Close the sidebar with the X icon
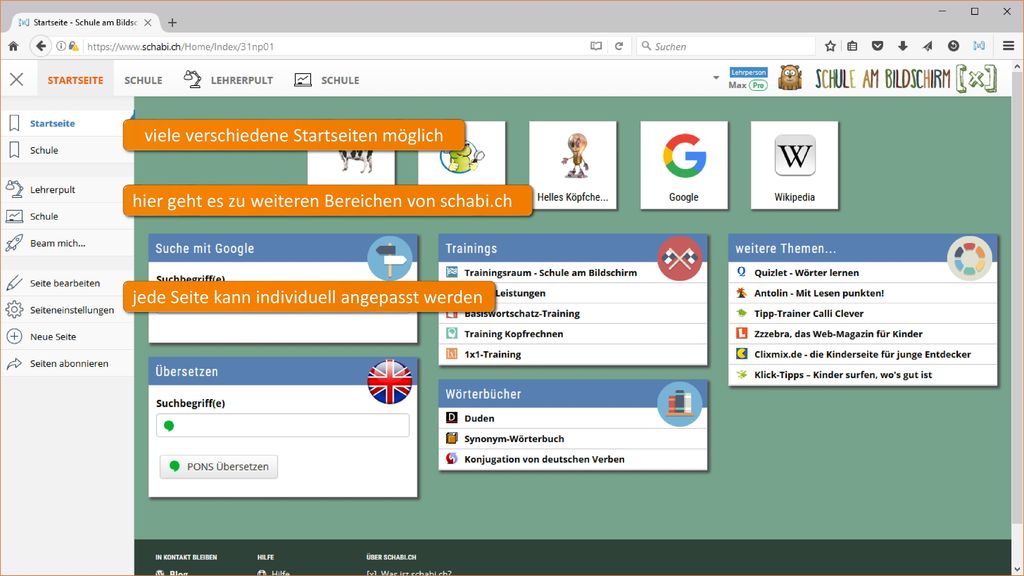1024x576 pixels. click(17, 80)
